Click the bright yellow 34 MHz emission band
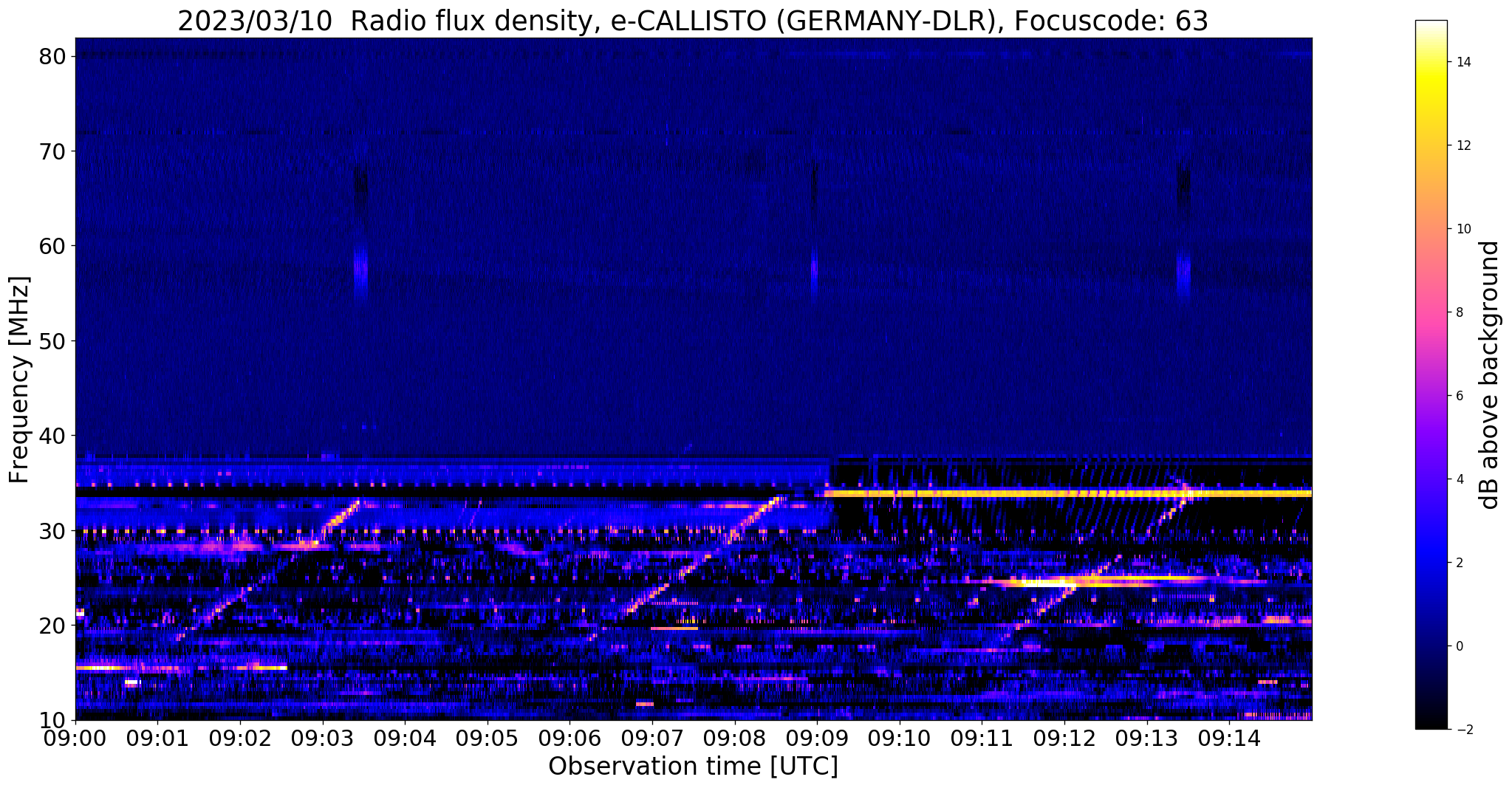 pos(1068,493)
